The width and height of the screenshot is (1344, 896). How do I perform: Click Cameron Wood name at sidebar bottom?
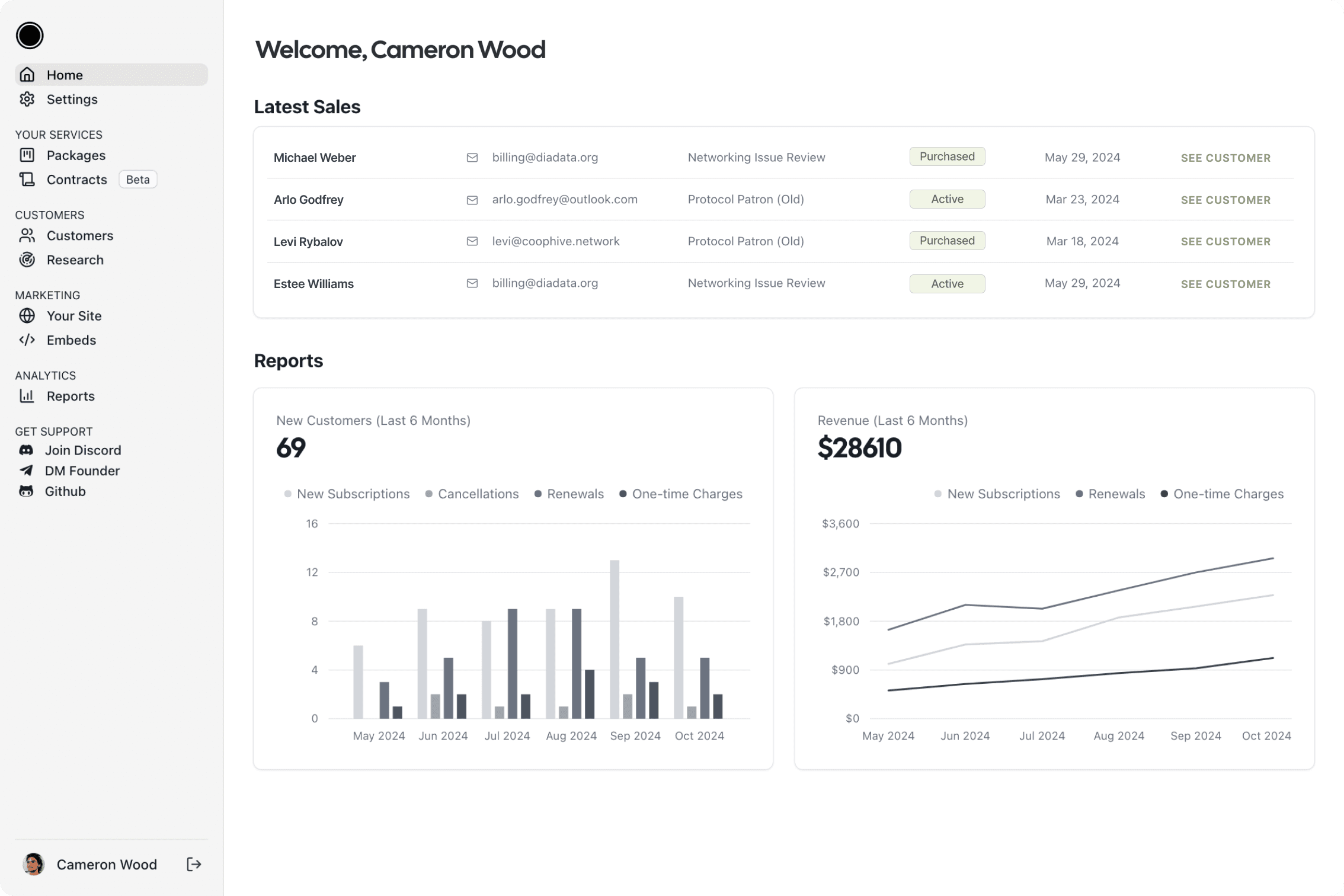pyautogui.click(x=107, y=865)
